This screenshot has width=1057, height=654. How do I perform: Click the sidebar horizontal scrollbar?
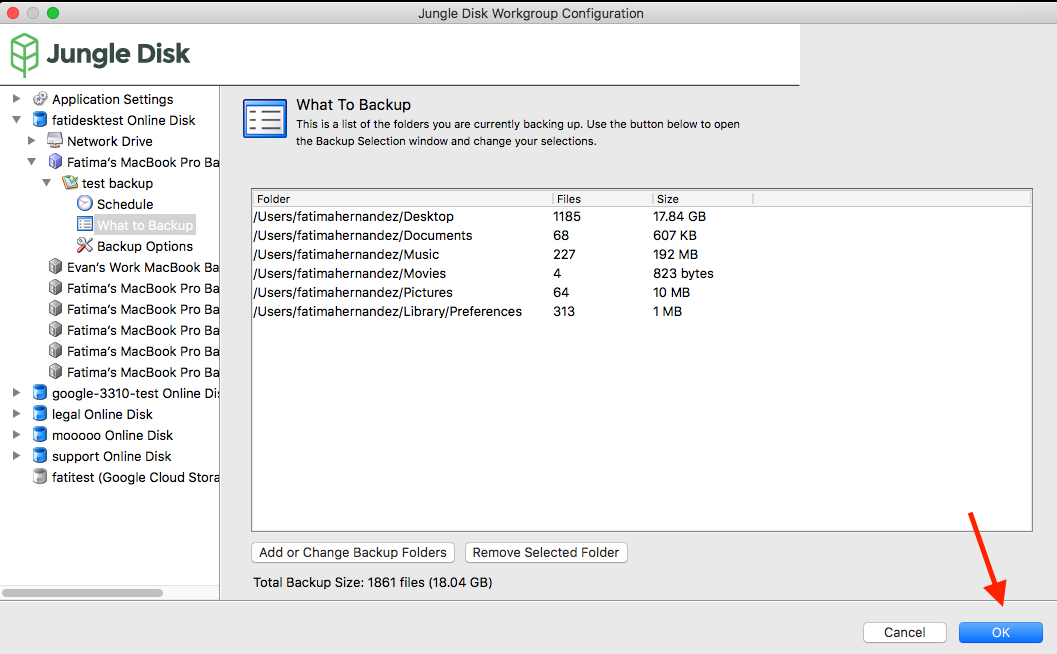82,593
